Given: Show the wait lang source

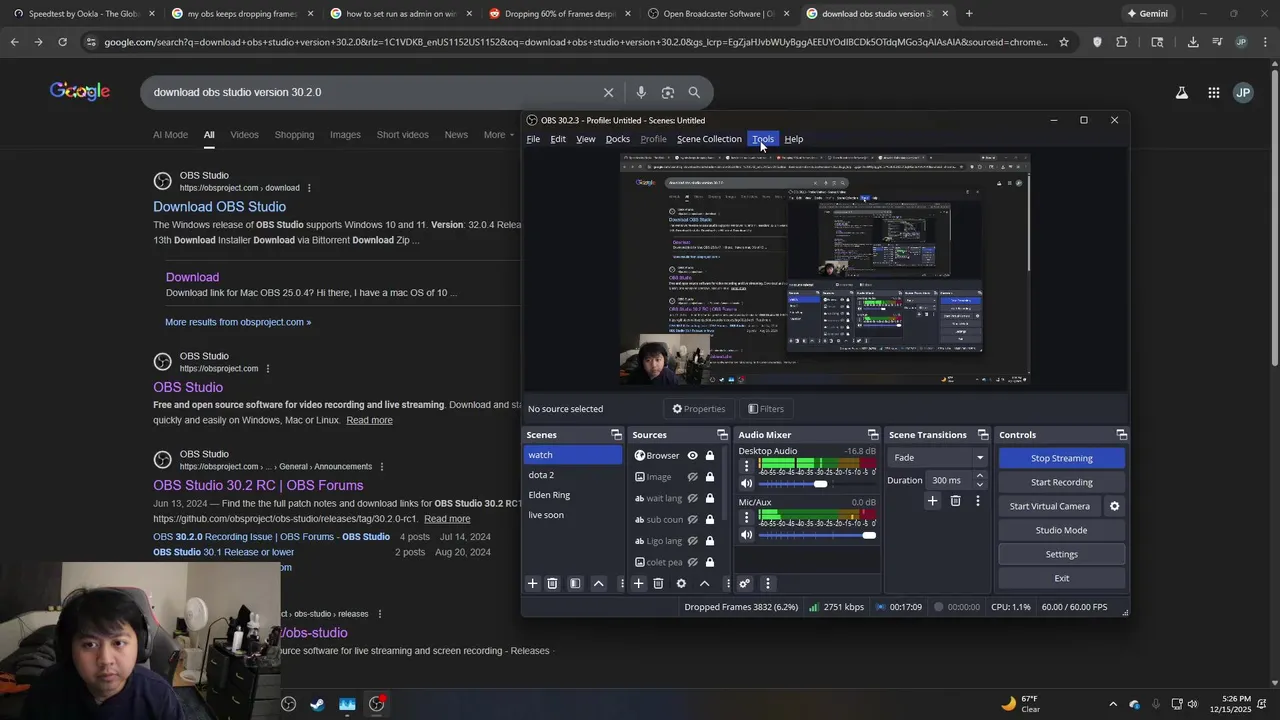Looking at the screenshot, I should point(692,498).
